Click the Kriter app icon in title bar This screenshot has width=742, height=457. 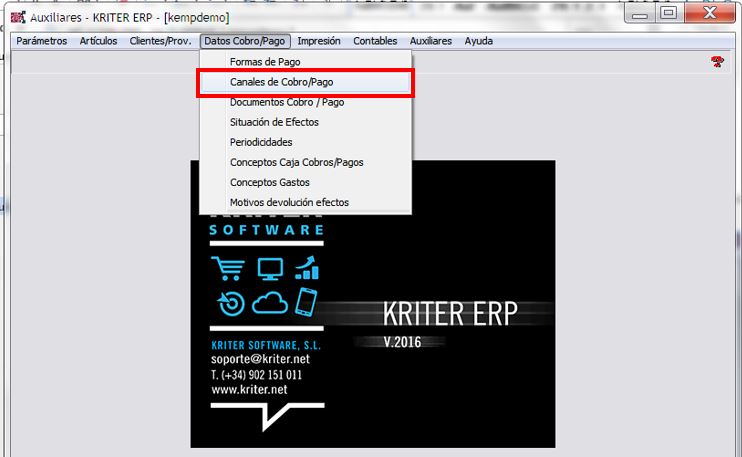click(x=18, y=18)
